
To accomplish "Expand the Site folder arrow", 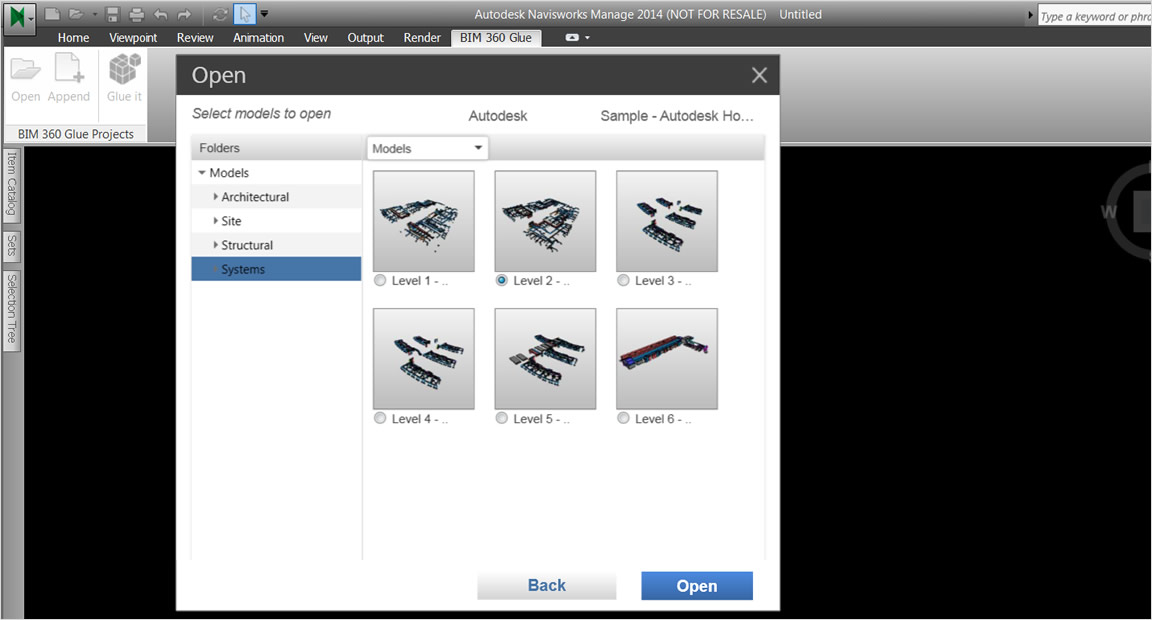I will [215, 220].
